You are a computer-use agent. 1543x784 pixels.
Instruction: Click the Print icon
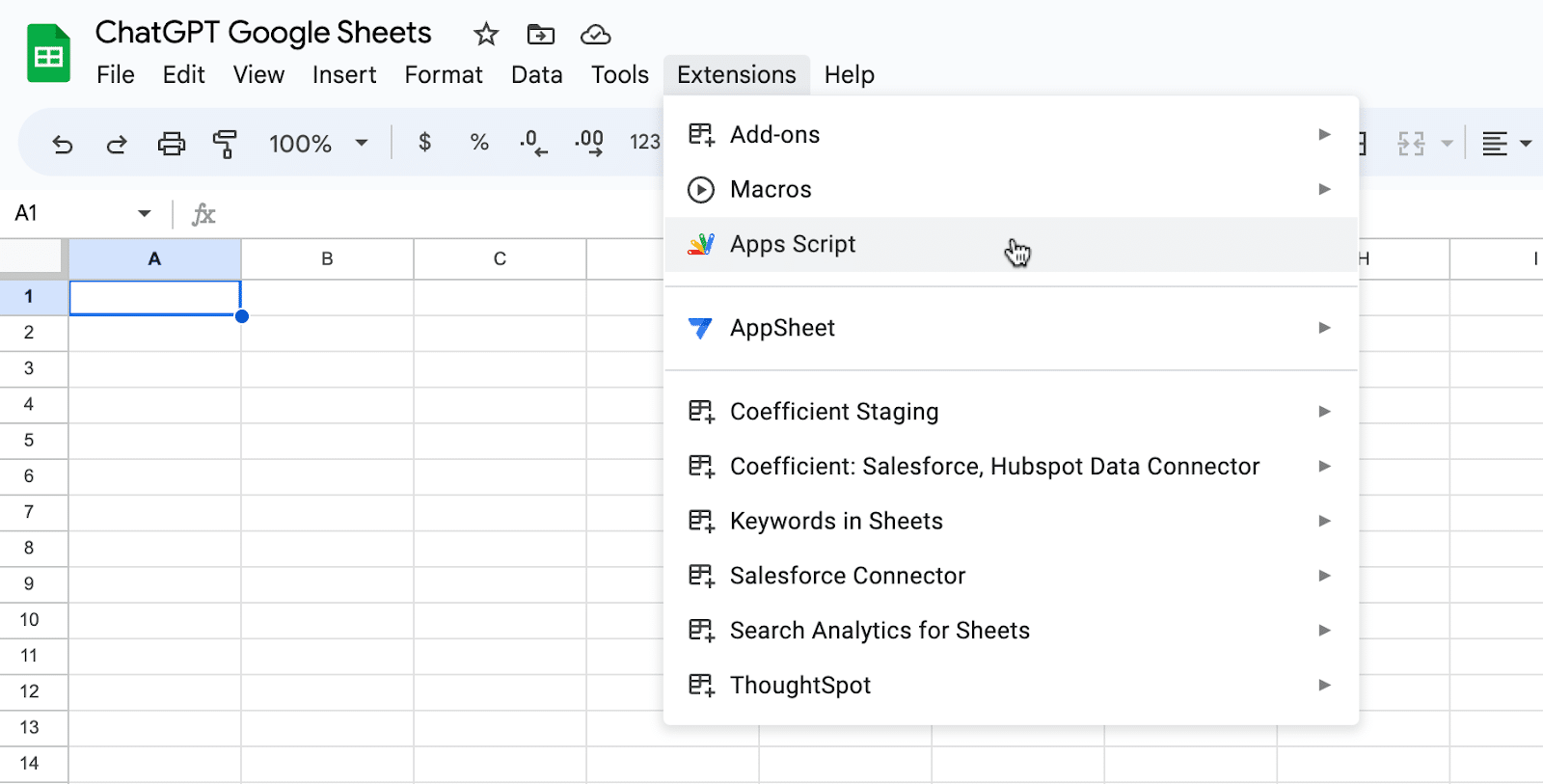172,144
